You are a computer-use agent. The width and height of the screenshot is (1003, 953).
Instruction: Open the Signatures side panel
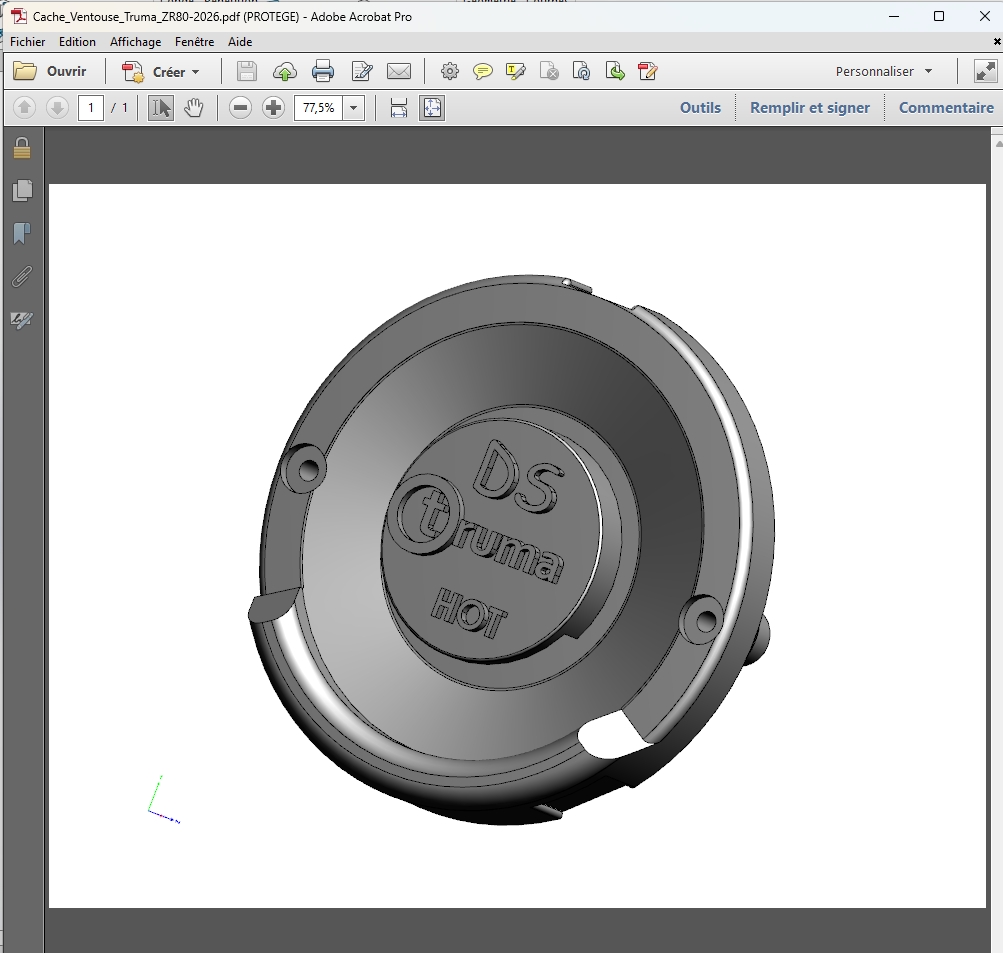point(21,320)
